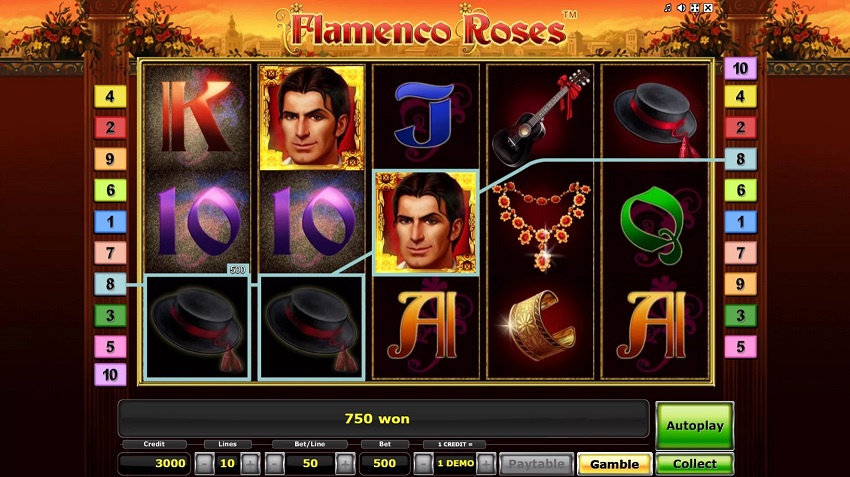This screenshot has height=477, width=850.
Task: Mute sound with the speaker icon
Action: click(x=681, y=8)
